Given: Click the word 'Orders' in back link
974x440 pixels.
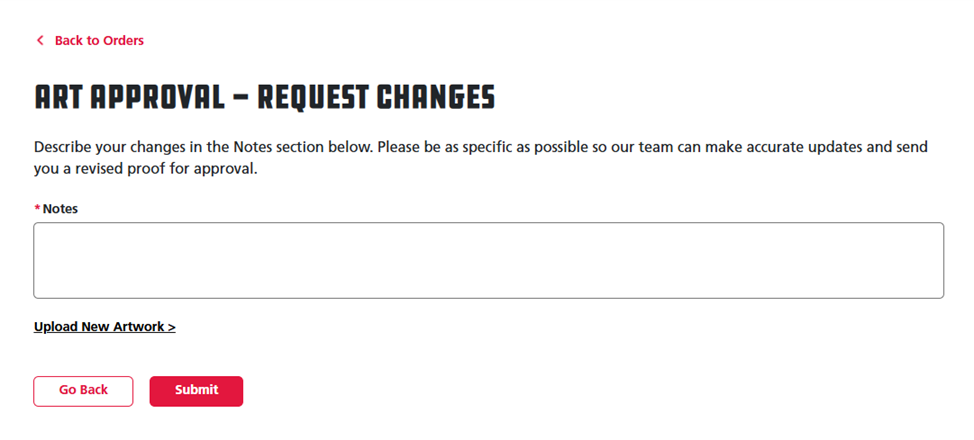Looking at the screenshot, I should coord(123,41).
